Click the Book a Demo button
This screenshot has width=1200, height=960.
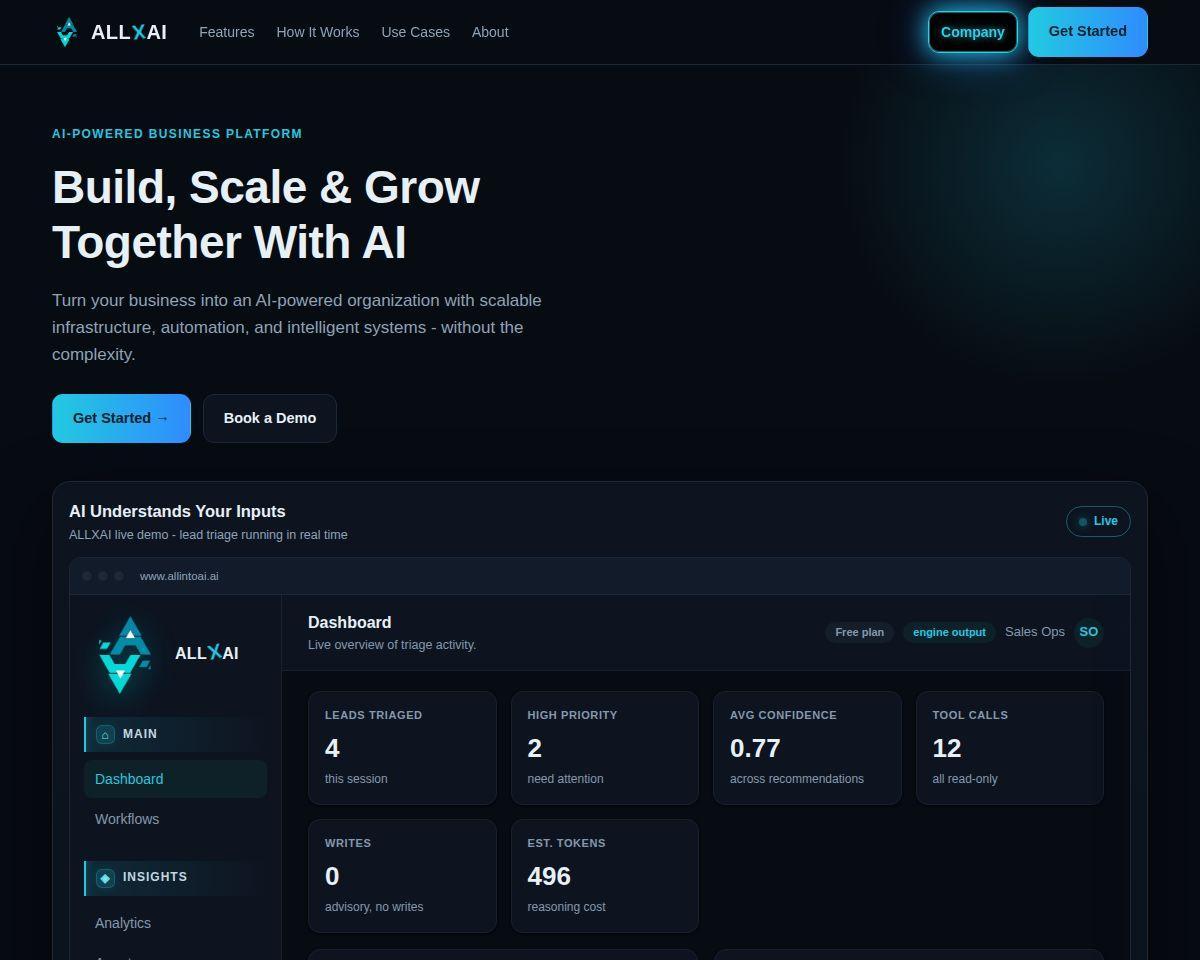click(x=270, y=418)
